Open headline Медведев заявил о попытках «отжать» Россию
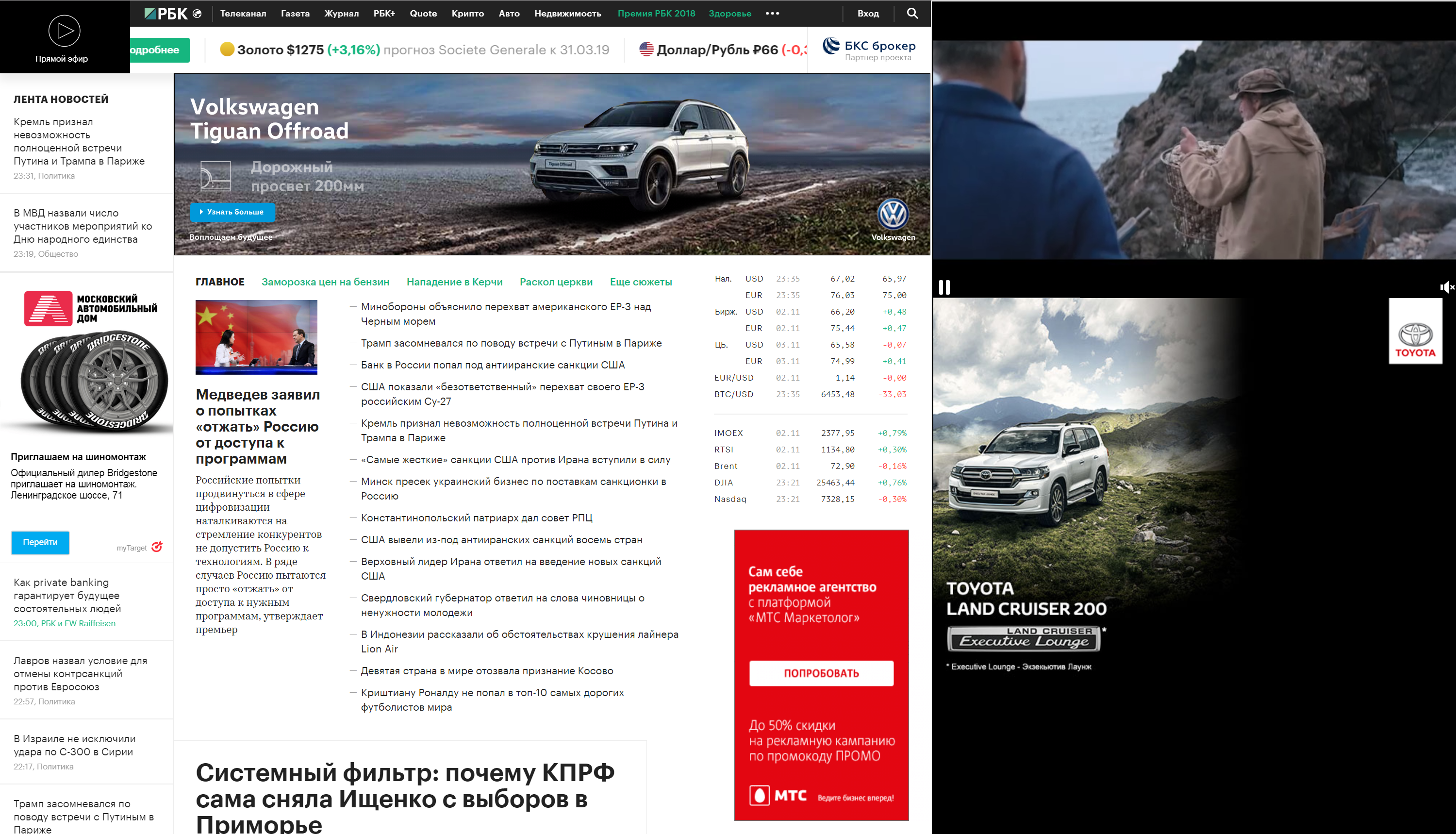Image resolution: width=1456 pixels, height=834 pixels. tap(258, 426)
